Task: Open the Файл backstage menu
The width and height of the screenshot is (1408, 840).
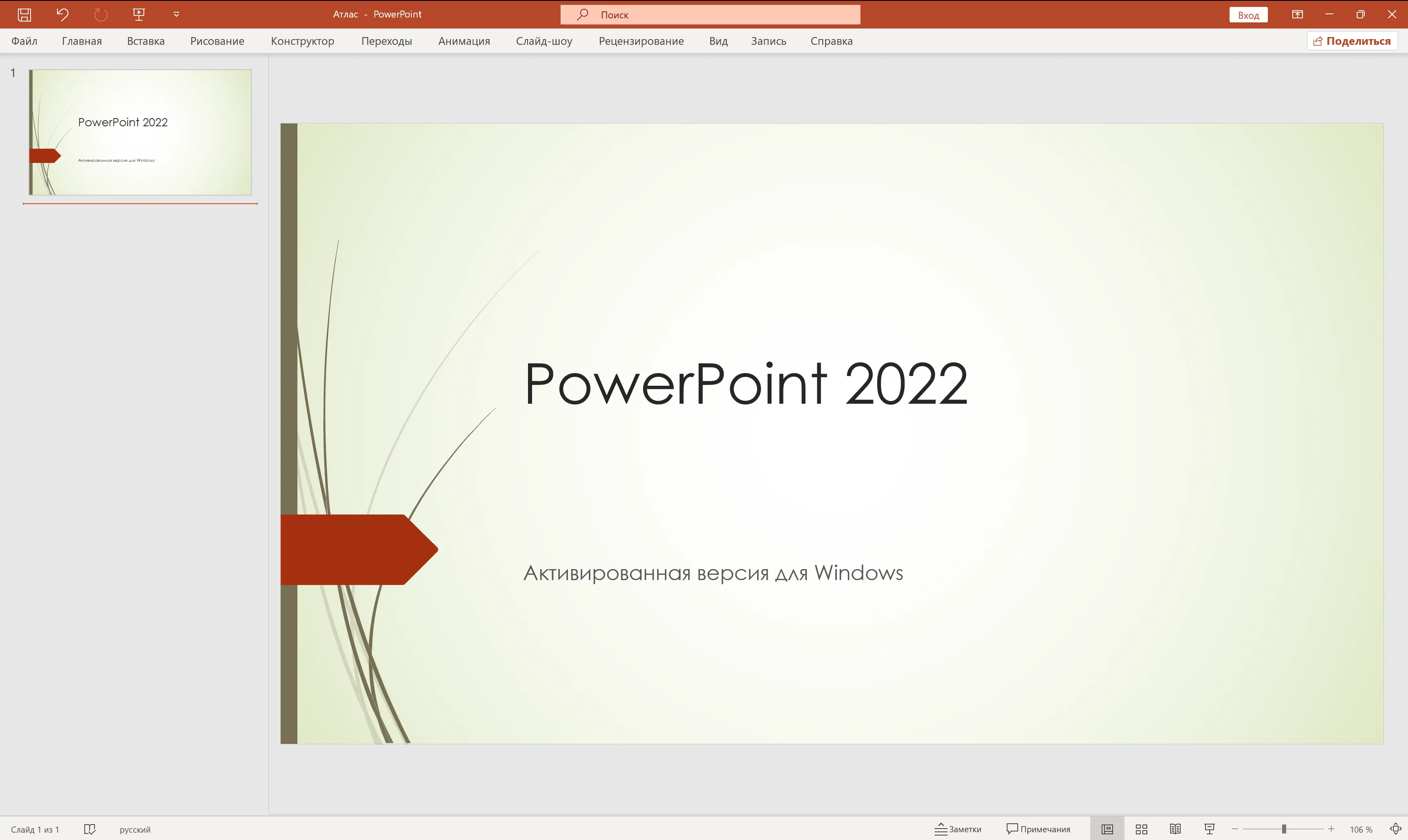Action: coord(24,41)
